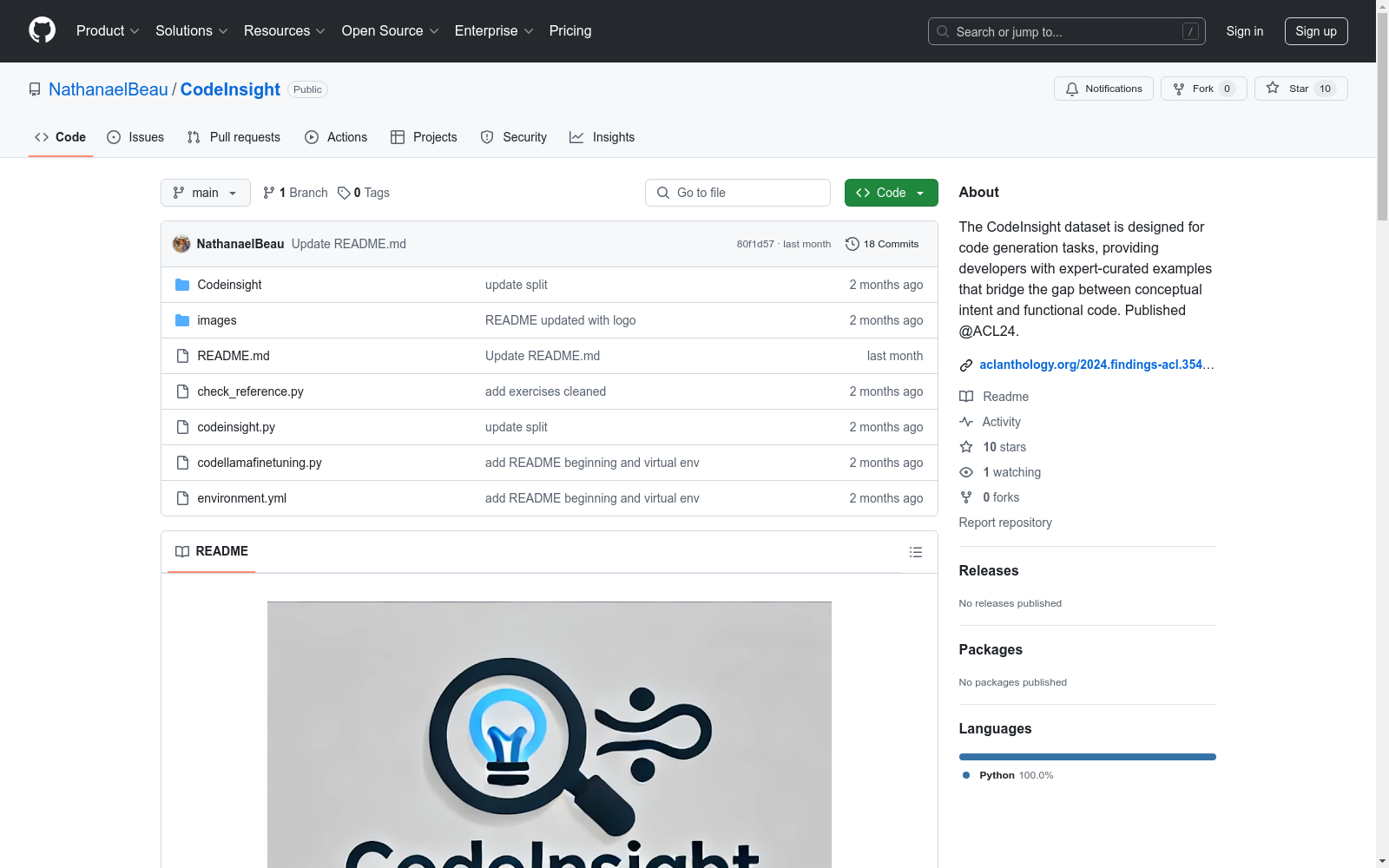Viewport: 1389px width, 868px height.
Task: Click the codellamafinetuning.py file icon
Action: 182,463
